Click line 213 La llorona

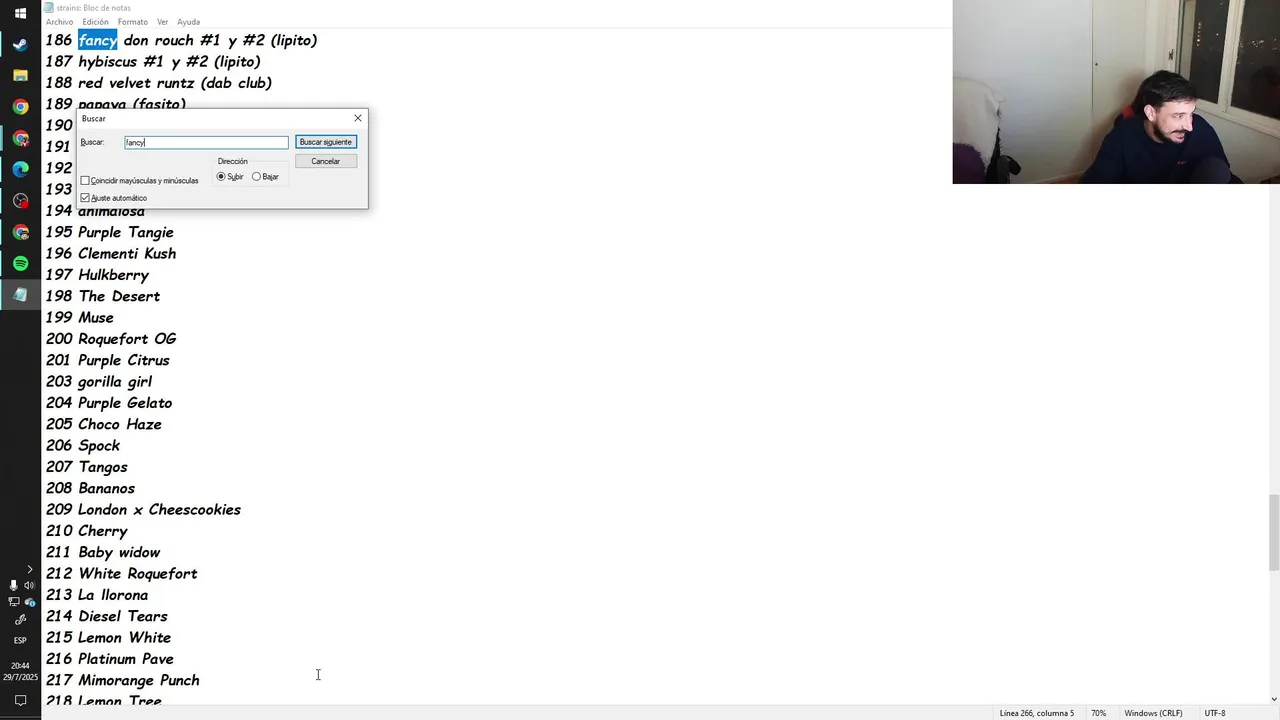click(x=97, y=595)
